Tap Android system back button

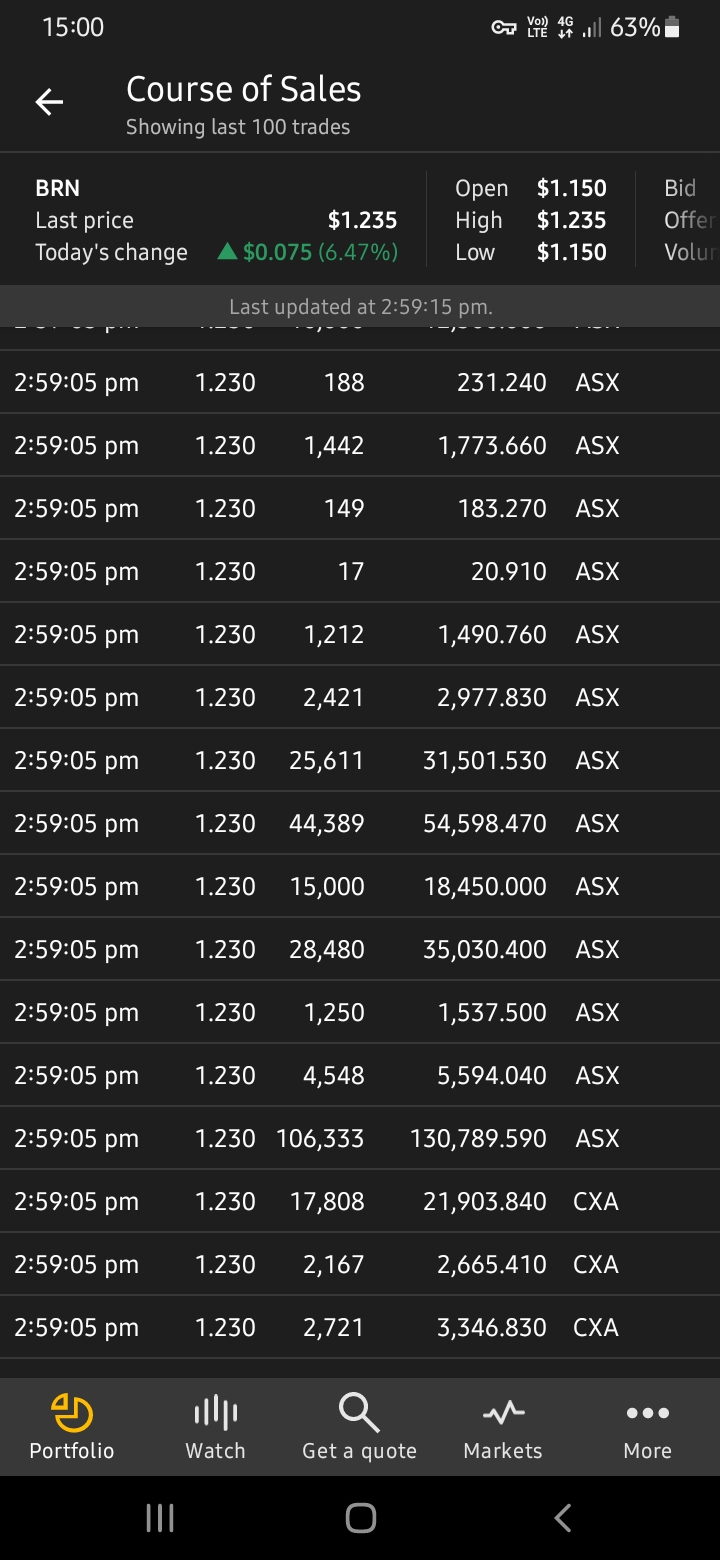562,1519
